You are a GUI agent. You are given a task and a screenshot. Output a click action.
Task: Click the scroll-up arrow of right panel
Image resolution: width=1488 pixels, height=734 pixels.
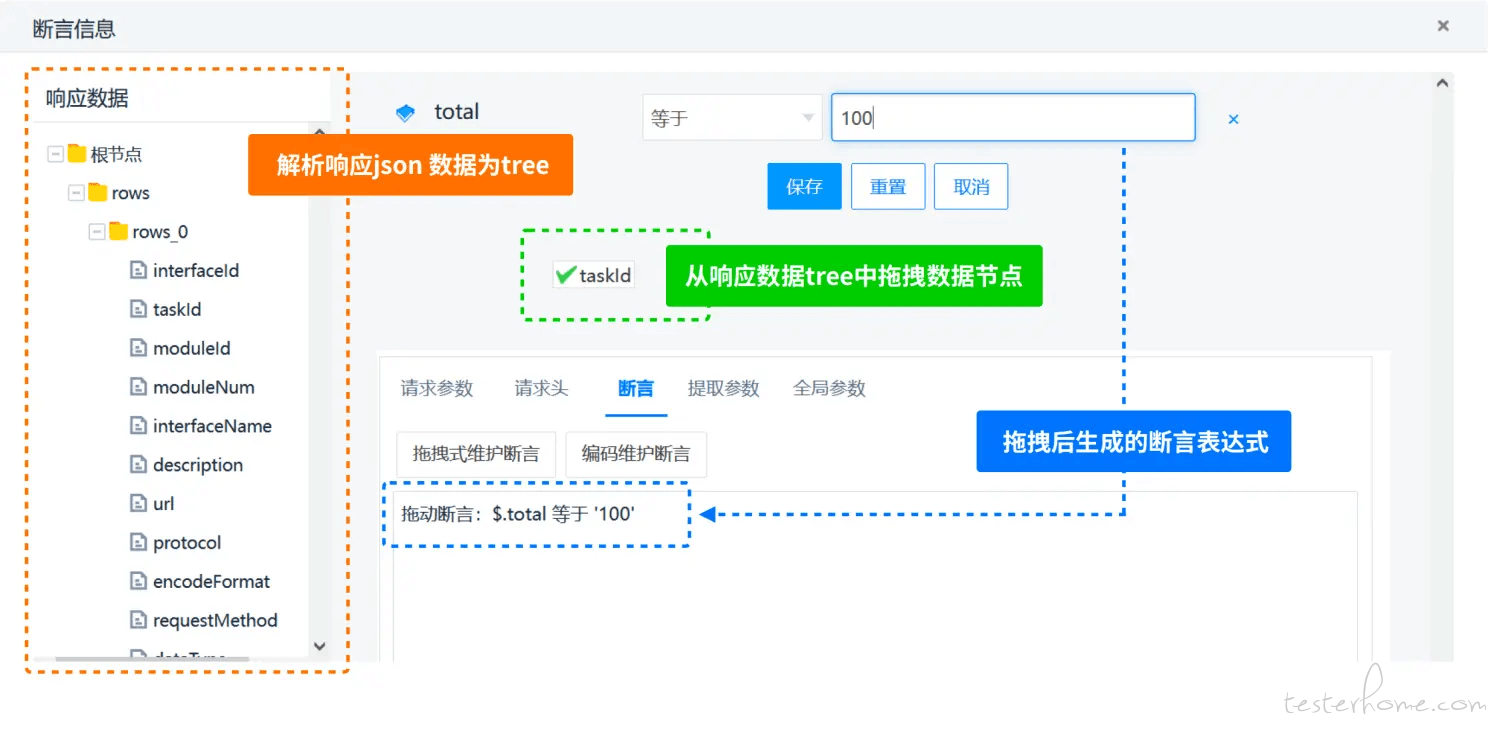pyautogui.click(x=1441, y=84)
